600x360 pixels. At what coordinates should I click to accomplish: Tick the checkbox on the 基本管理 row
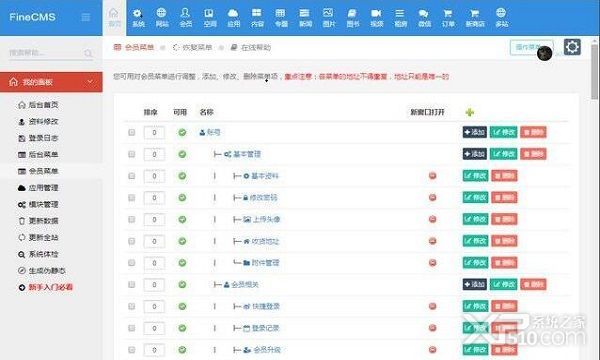pos(132,154)
